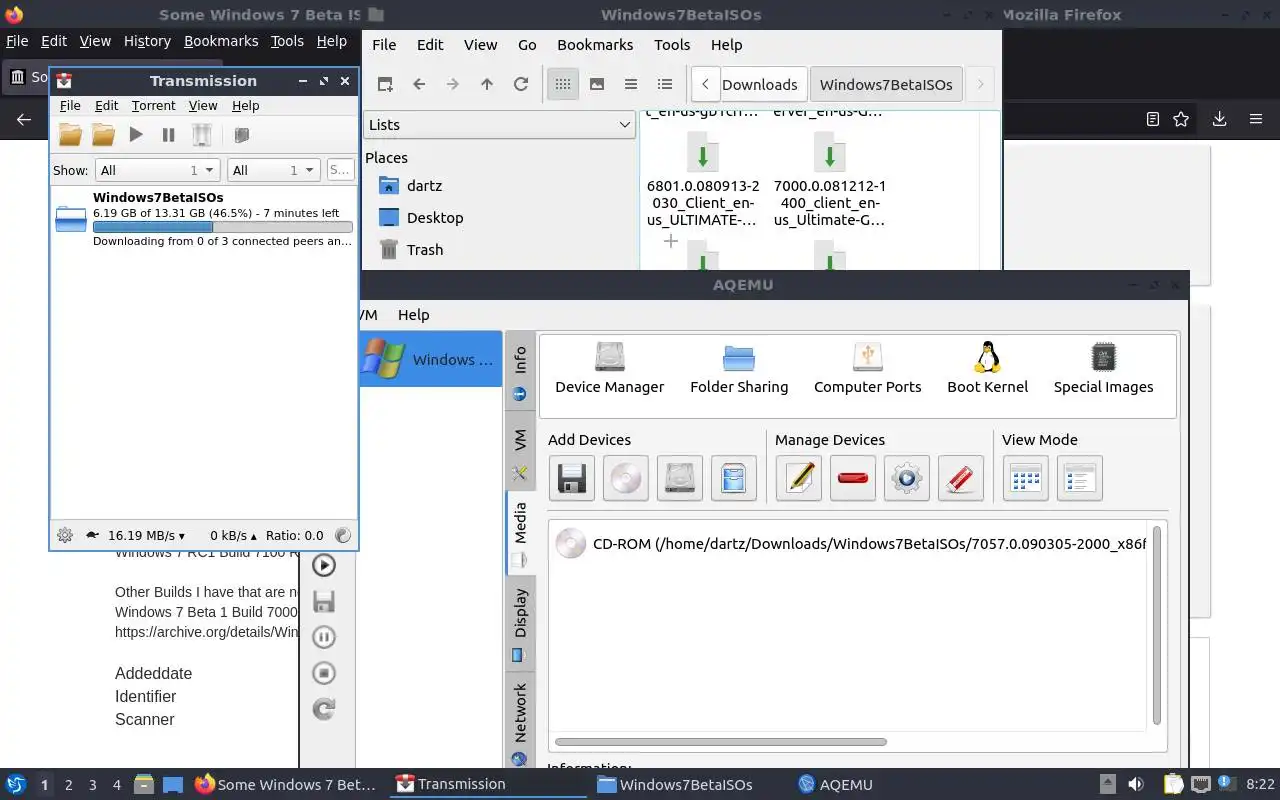The width and height of the screenshot is (1280, 800).
Task: Open Transmission's View menu
Action: 203,105
